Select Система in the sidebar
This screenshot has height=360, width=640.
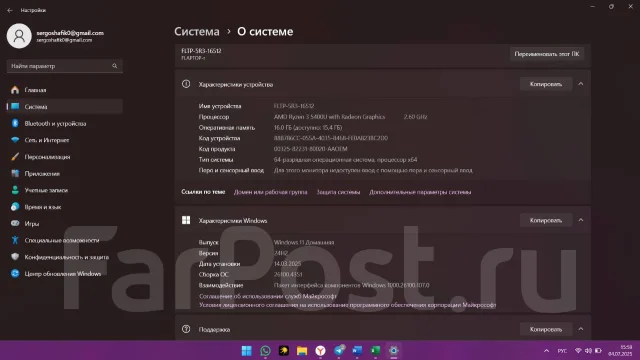click(64, 107)
